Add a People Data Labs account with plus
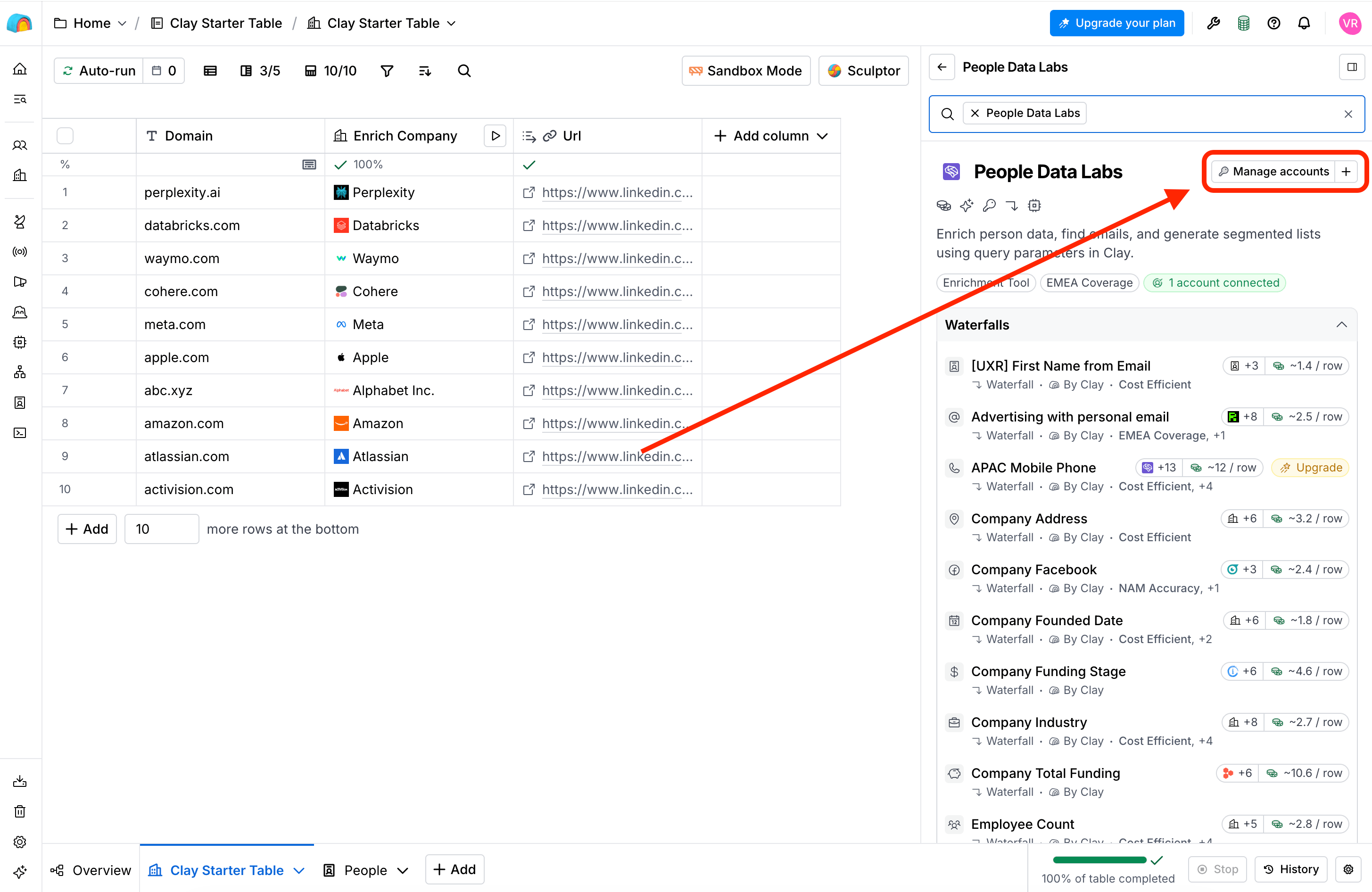This screenshot has width=1372, height=892. tap(1346, 172)
